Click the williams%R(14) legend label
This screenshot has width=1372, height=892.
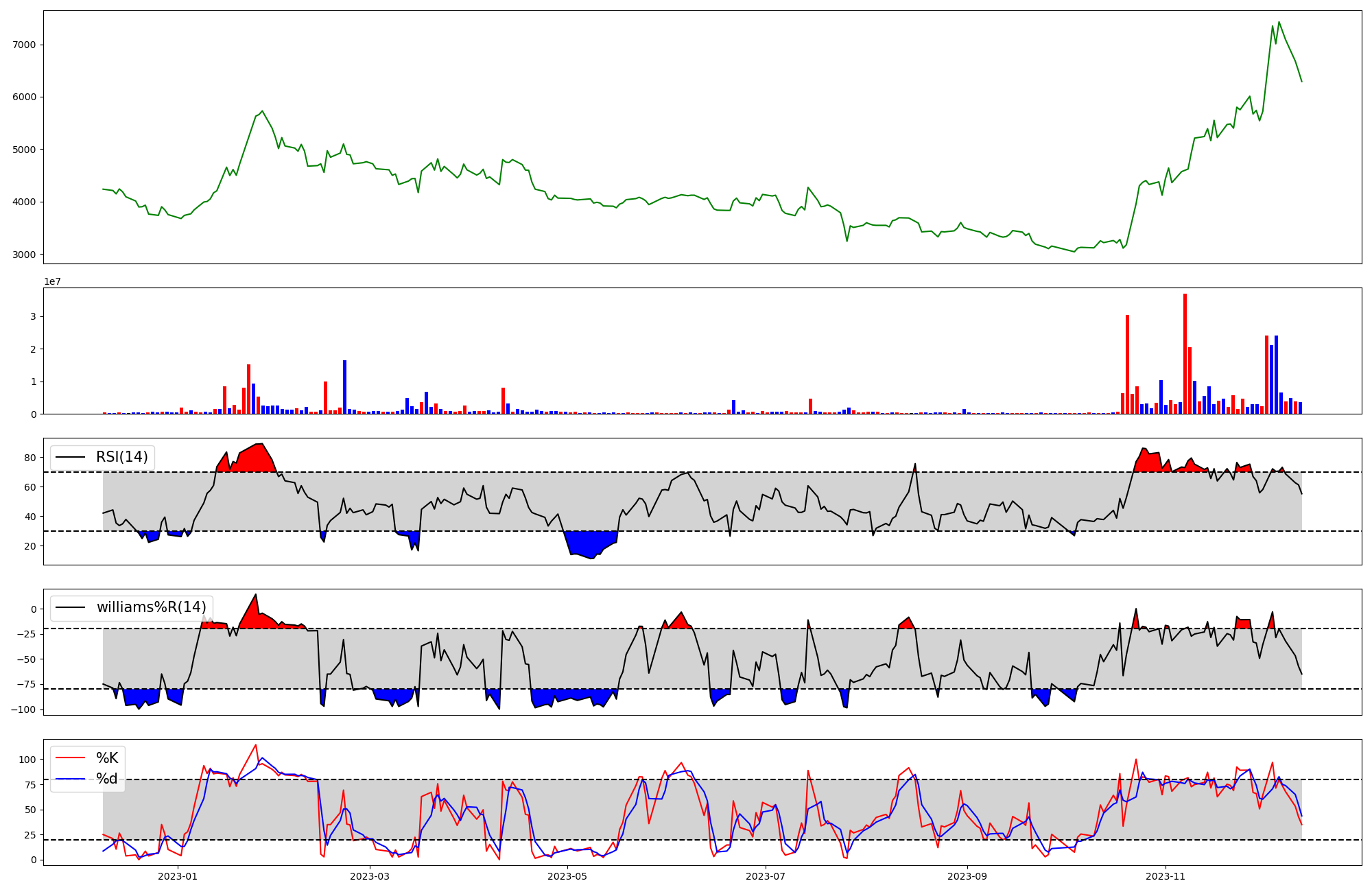(x=151, y=607)
